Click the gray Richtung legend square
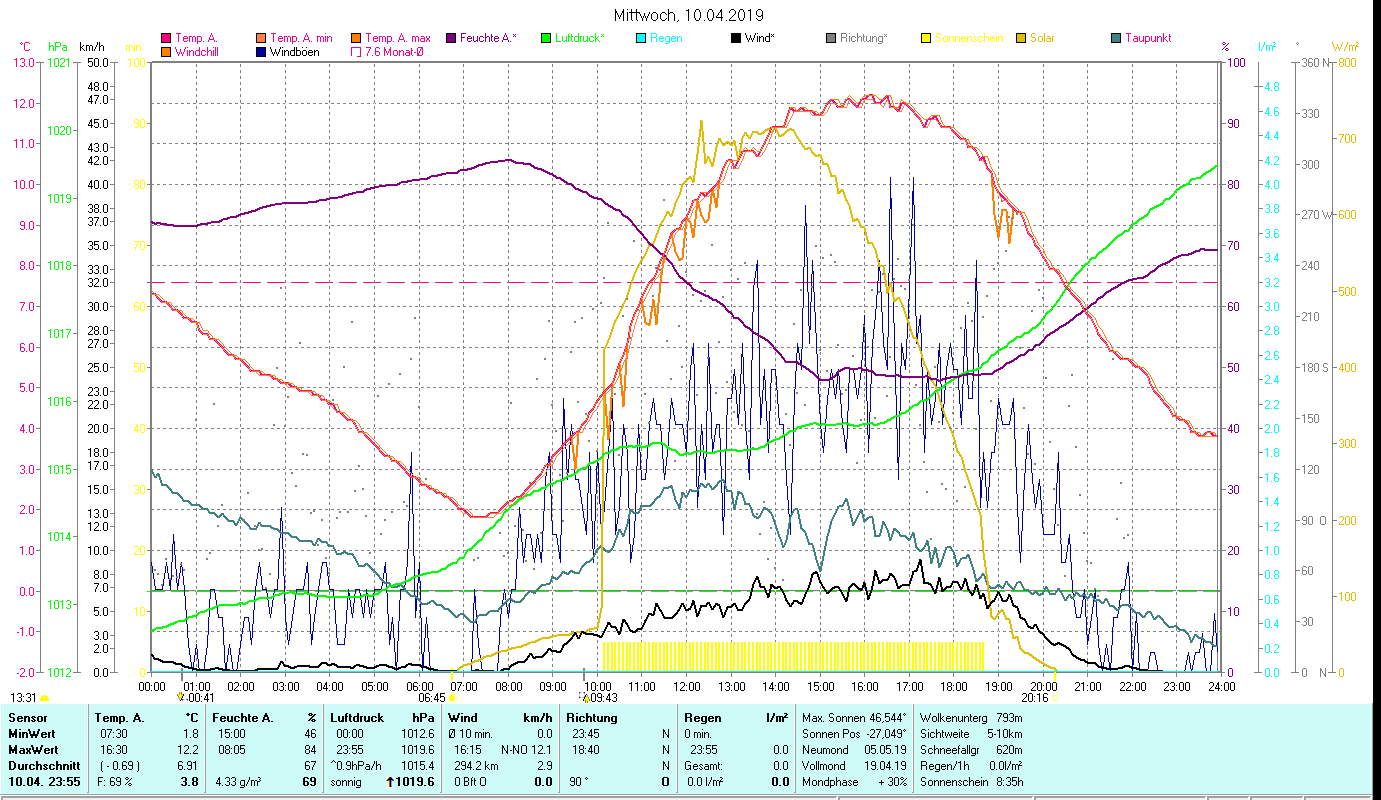The height and width of the screenshot is (800, 1381). click(x=831, y=39)
